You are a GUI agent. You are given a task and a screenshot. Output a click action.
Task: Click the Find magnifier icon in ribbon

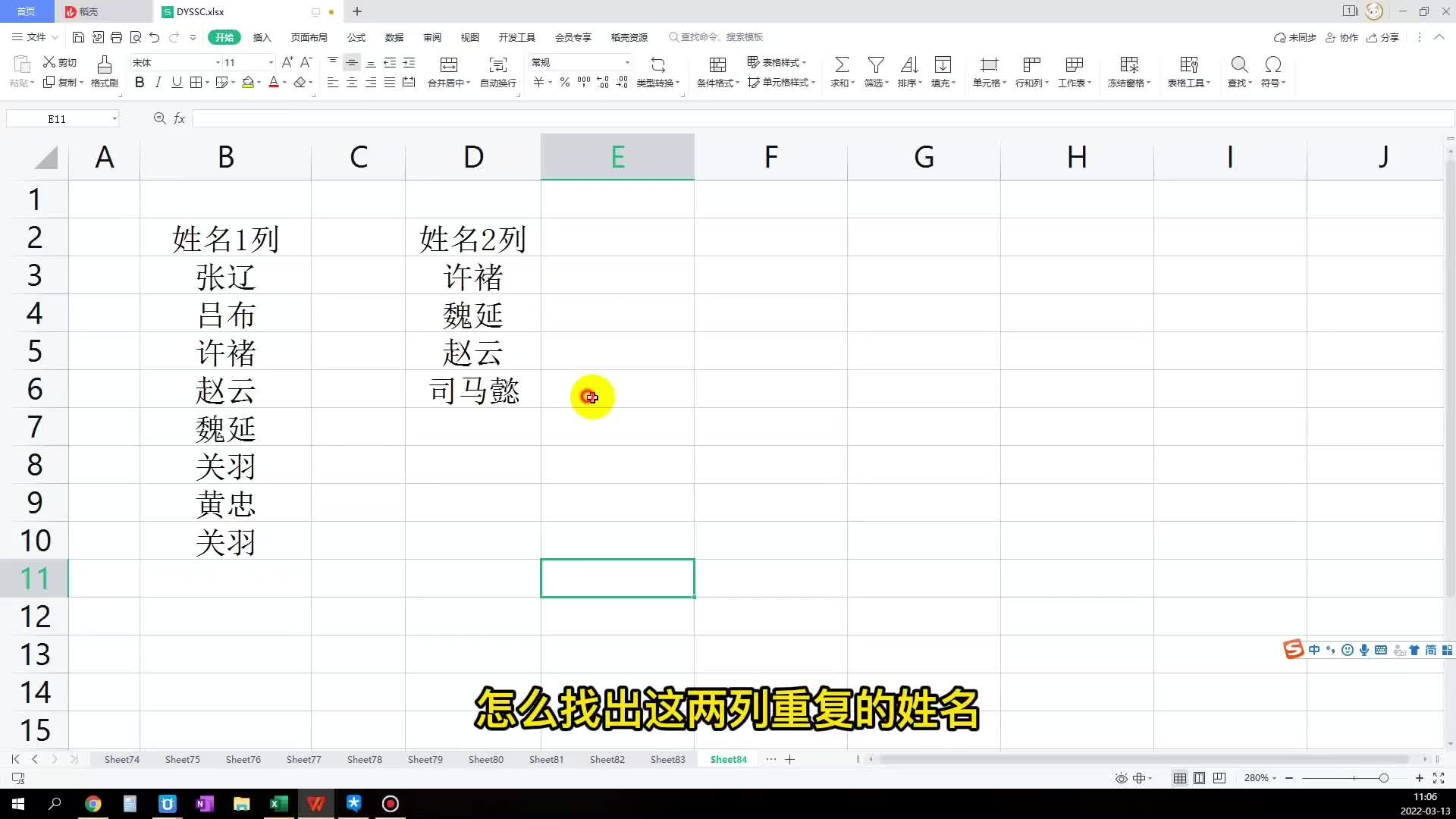pos(1239,65)
